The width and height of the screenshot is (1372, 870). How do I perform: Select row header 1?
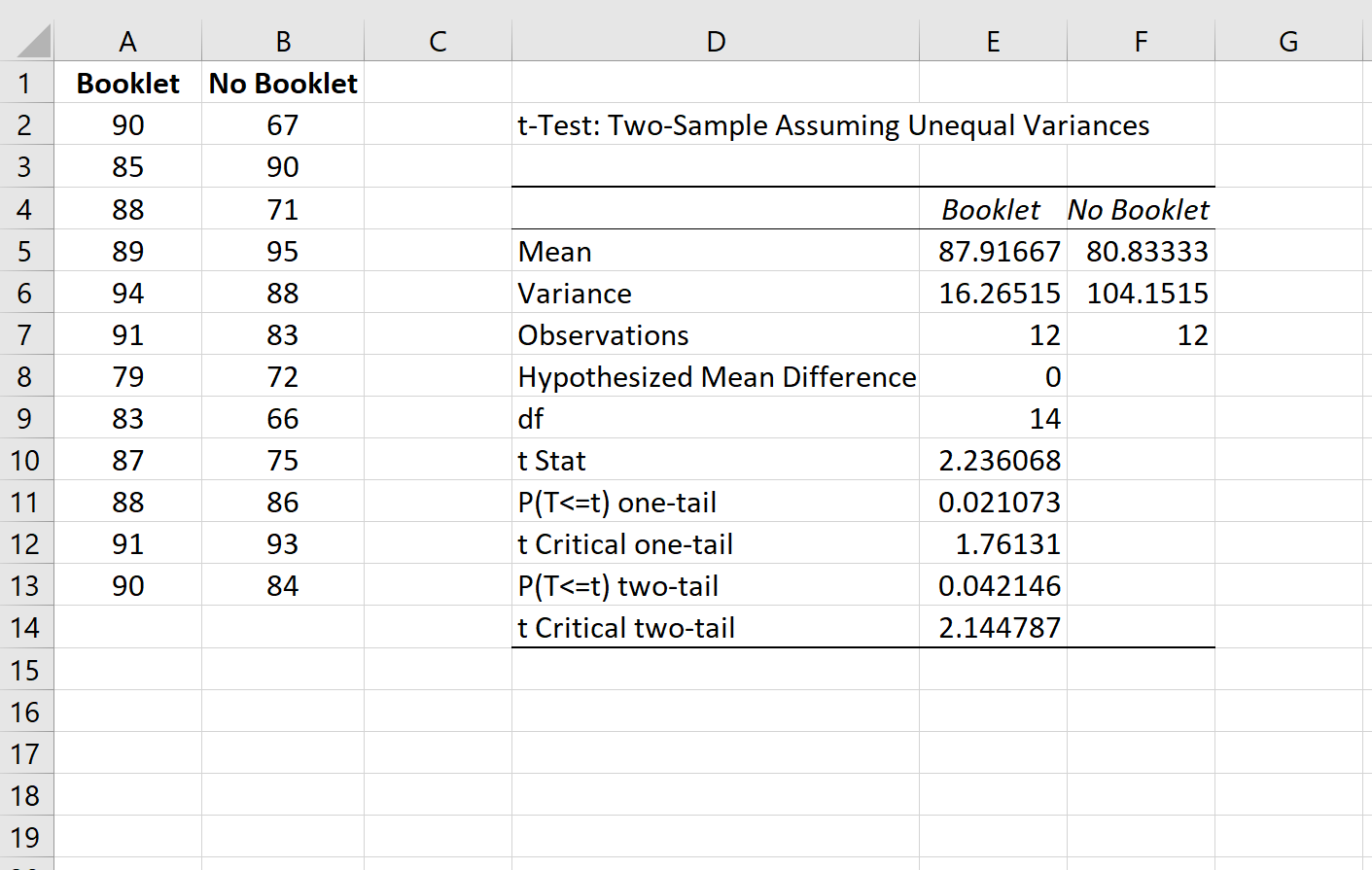[26, 84]
